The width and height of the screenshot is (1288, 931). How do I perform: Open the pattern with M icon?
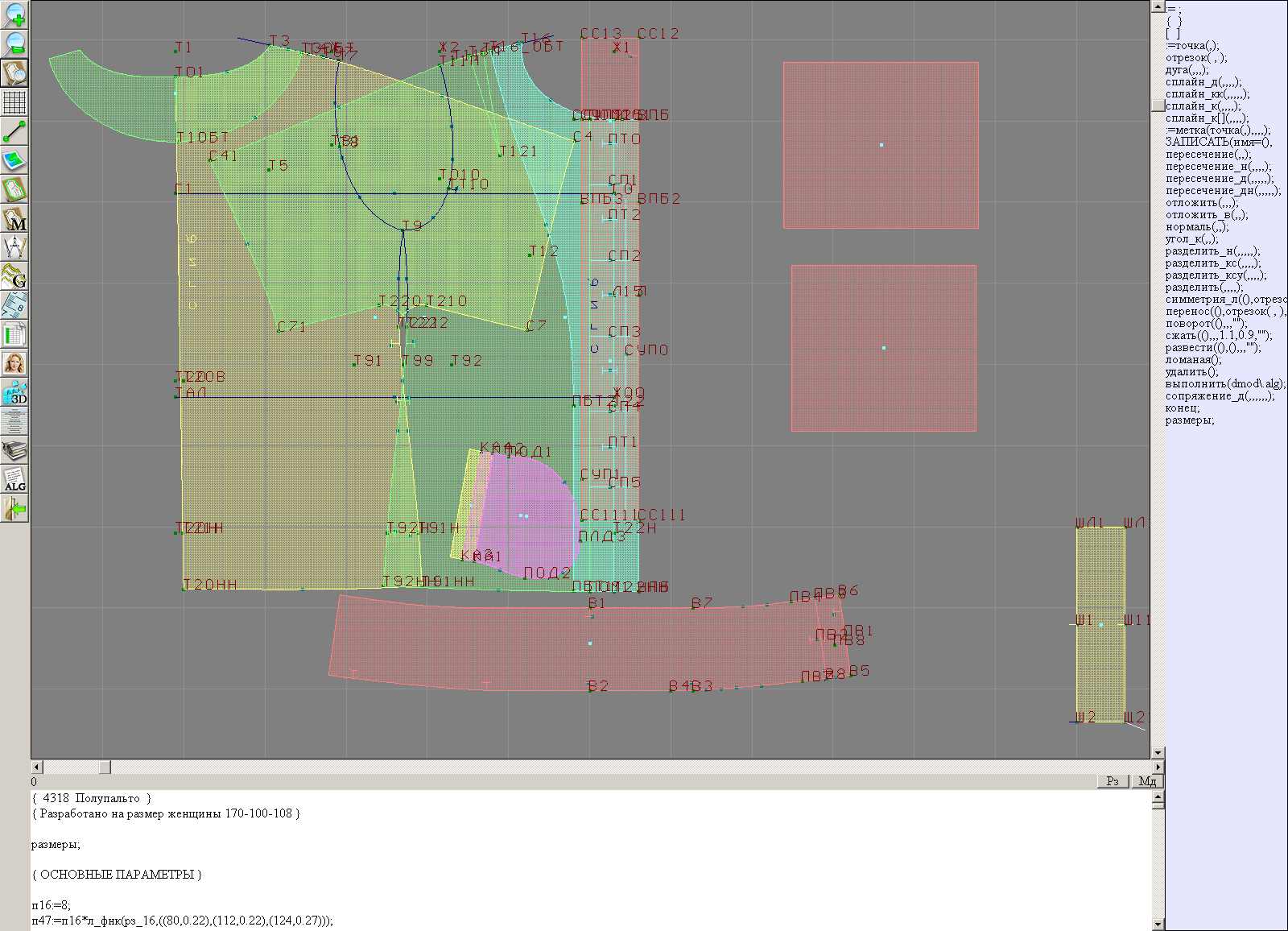14,218
